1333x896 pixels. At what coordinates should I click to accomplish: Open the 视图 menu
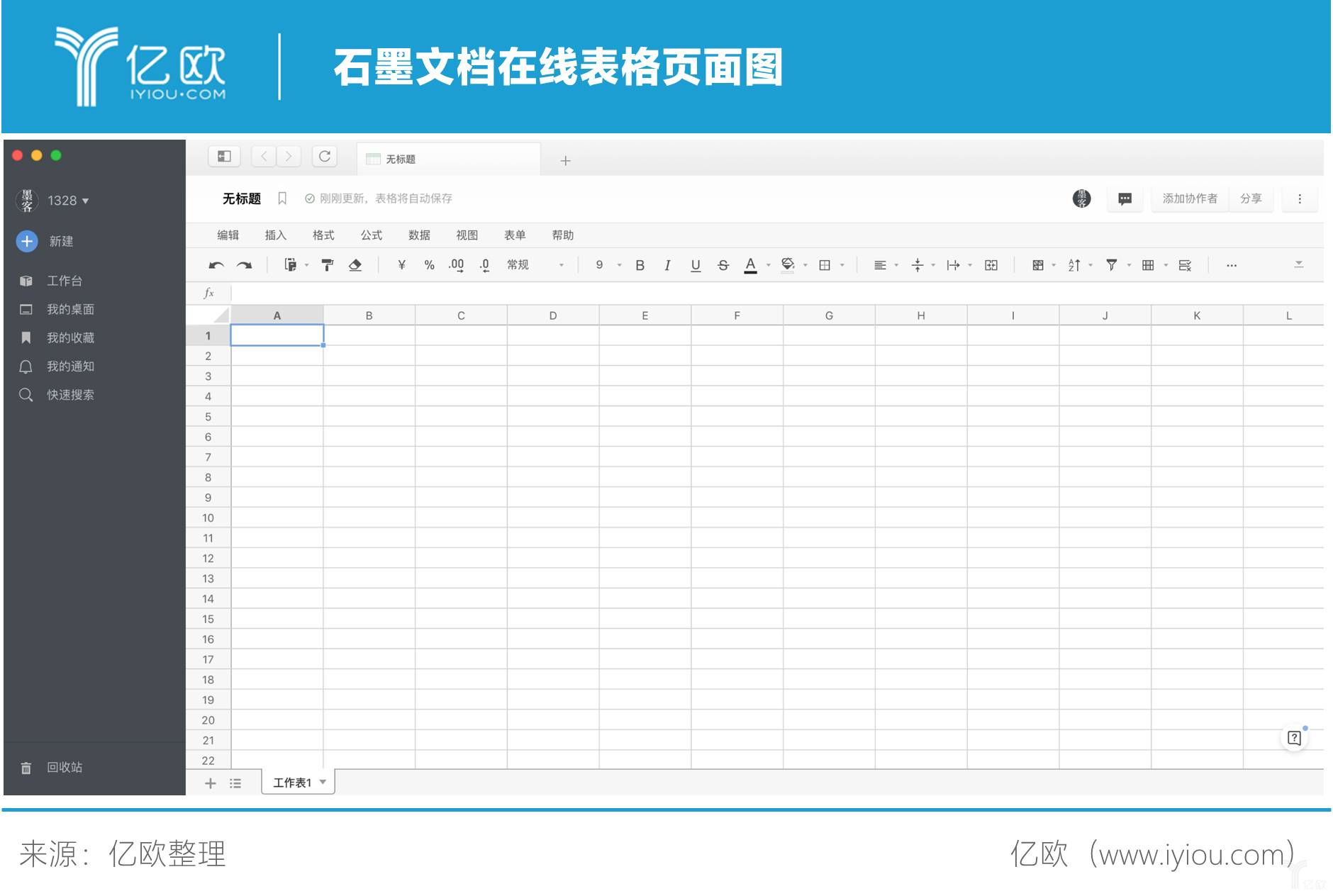point(467,235)
